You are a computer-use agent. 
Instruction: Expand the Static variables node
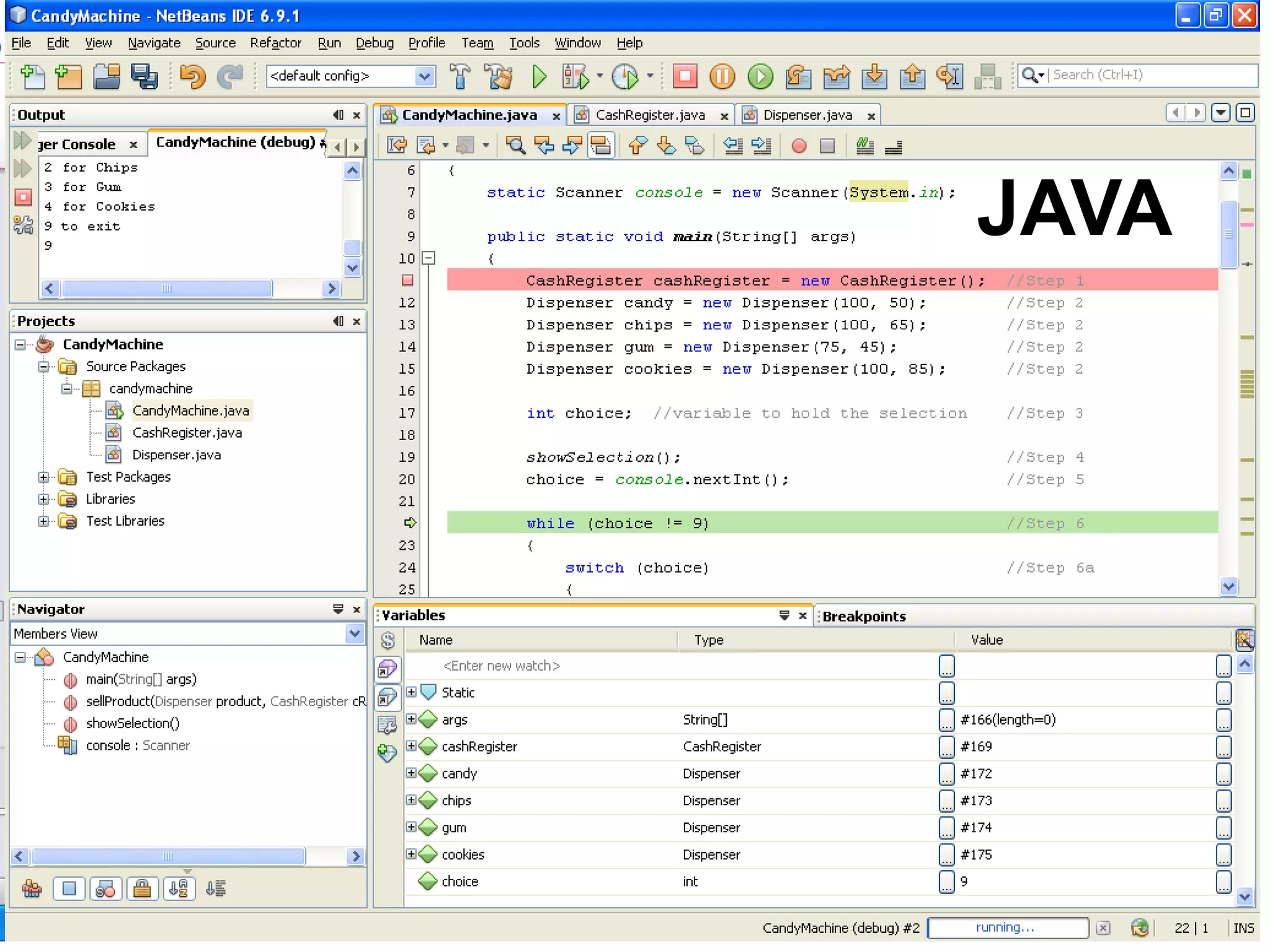pos(411,692)
